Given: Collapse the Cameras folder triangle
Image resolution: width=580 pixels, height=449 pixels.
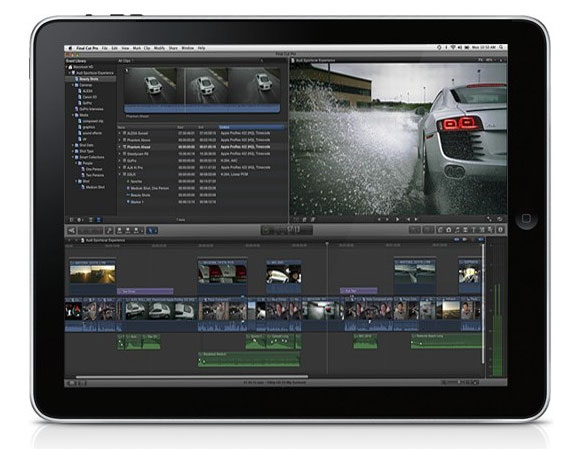Looking at the screenshot, I should coord(73,85).
